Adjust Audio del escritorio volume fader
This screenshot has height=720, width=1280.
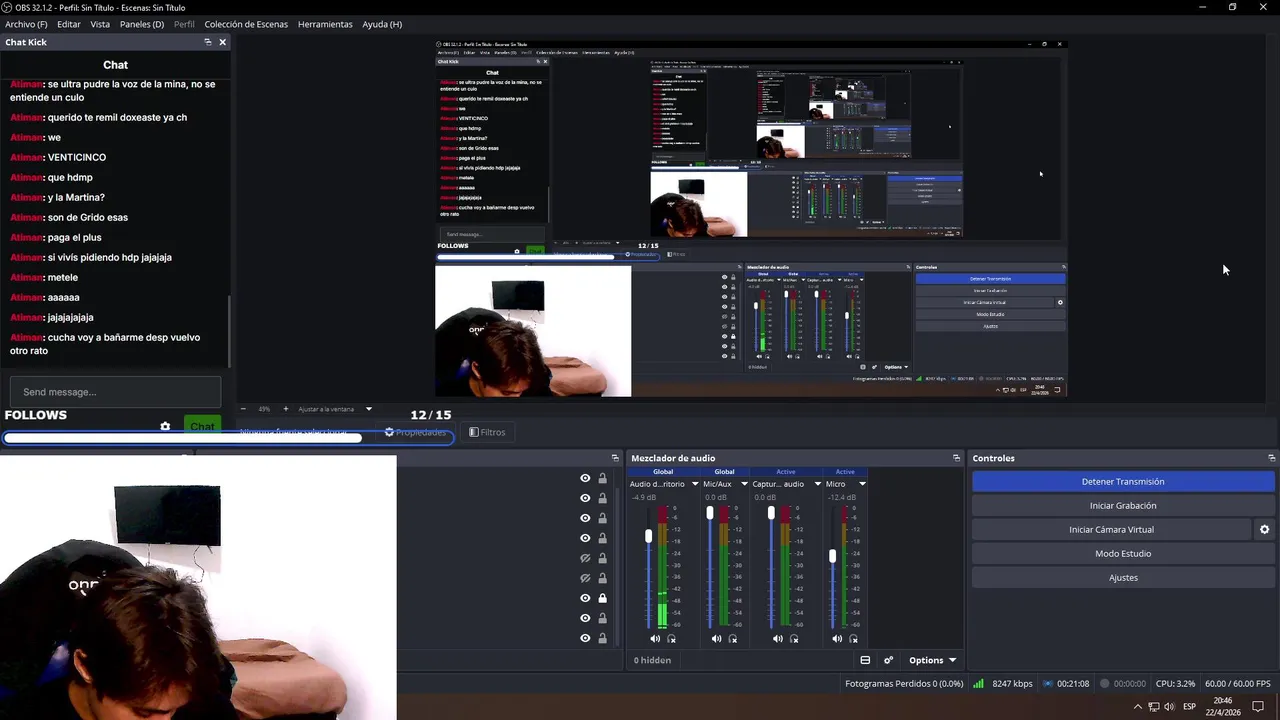pos(649,536)
